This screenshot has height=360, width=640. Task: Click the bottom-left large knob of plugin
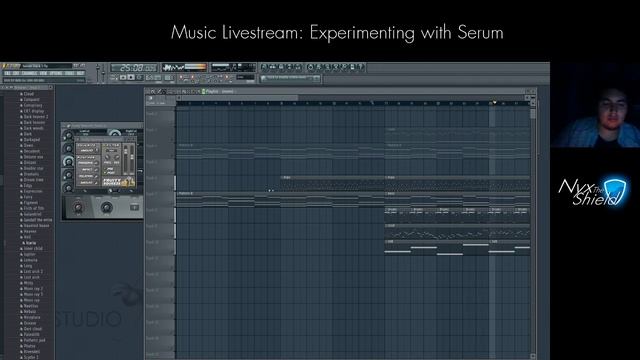(x=78, y=207)
